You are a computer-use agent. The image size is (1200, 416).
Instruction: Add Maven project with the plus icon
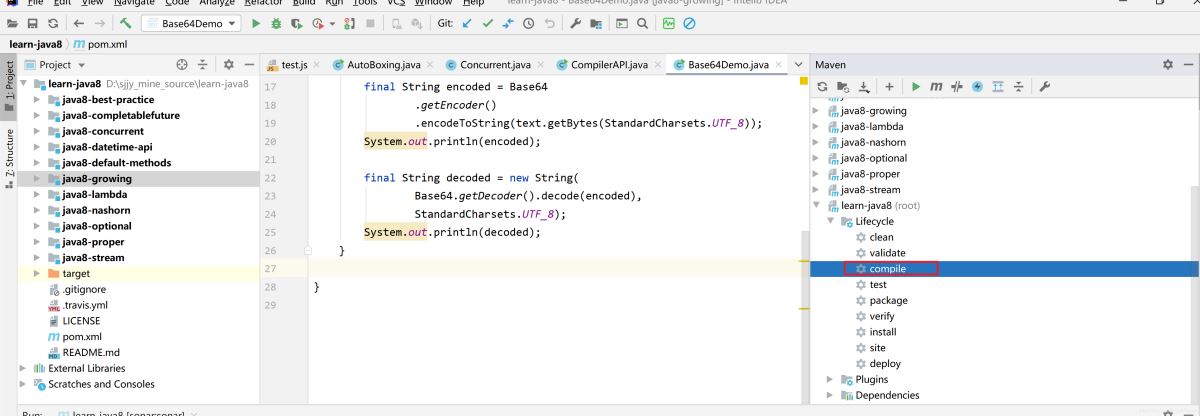(x=889, y=87)
